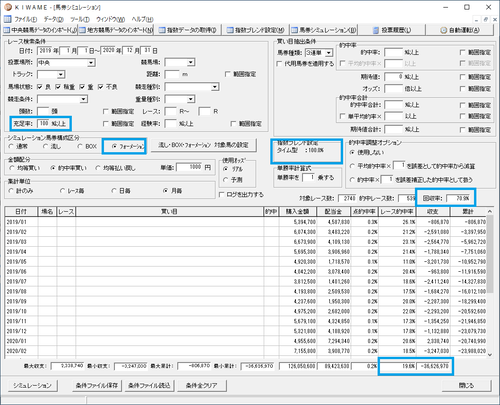Click the results table vertical scrollbar

[490, 283]
